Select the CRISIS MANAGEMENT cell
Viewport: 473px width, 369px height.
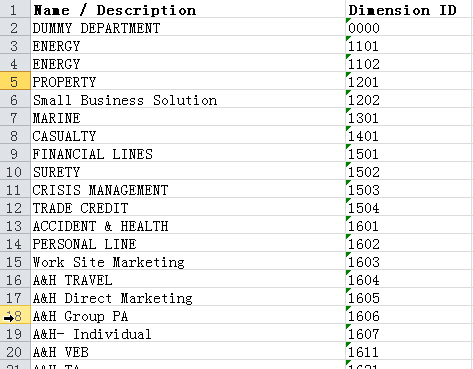click(x=188, y=190)
